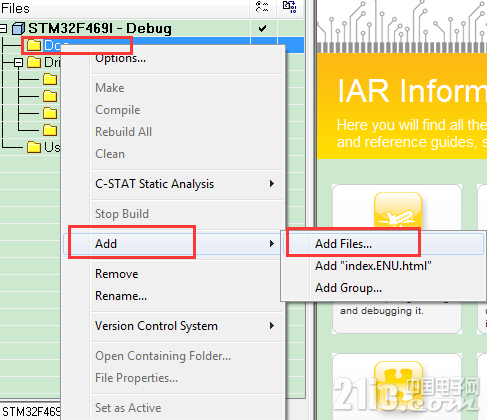Select the highlighted Doc folder icon
Screen dimensions: 487x420
(x=34, y=45)
